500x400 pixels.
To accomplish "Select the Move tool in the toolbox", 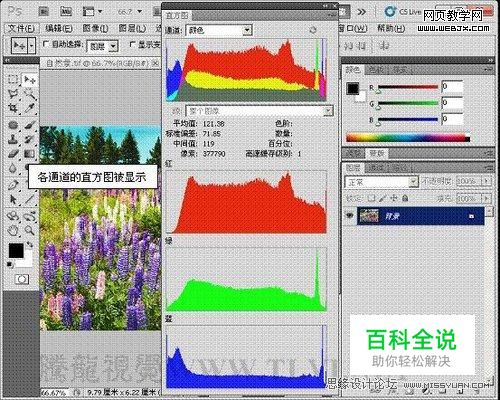I will click(30, 80).
